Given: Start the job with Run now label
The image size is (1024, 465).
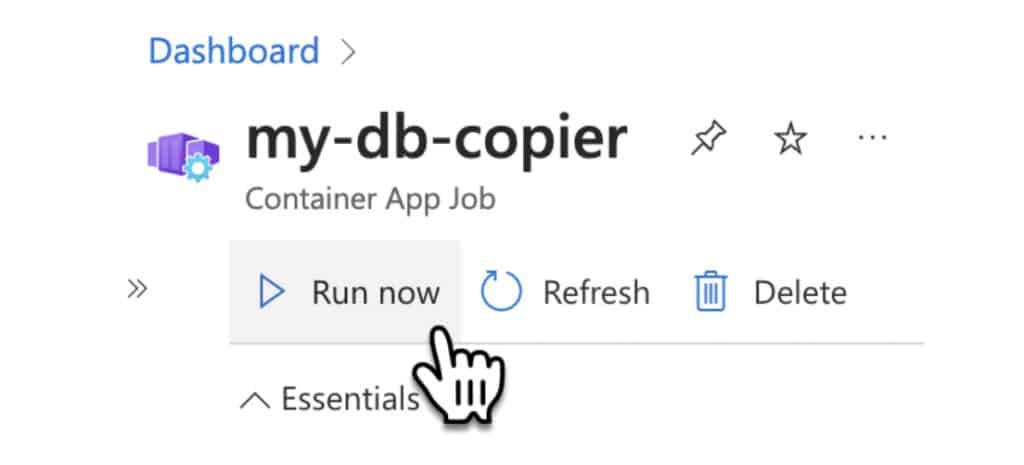Looking at the screenshot, I should pos(376,293).
